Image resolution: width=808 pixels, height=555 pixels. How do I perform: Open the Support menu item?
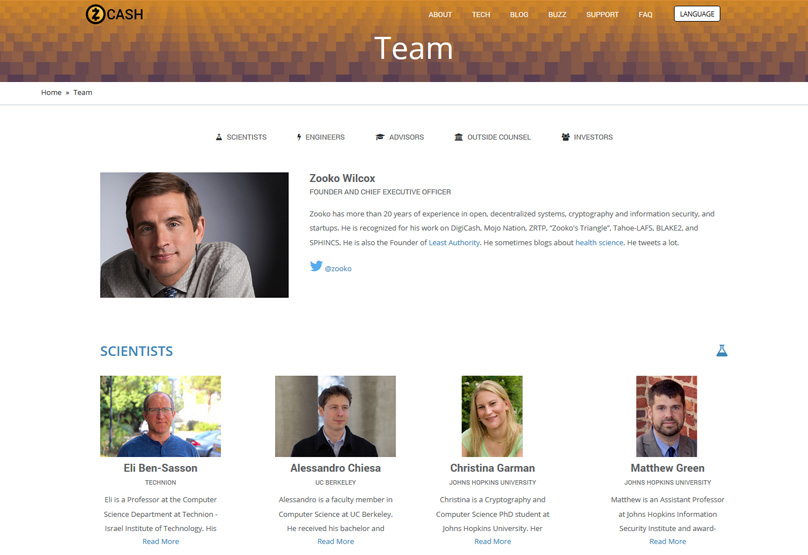[602, 14]
